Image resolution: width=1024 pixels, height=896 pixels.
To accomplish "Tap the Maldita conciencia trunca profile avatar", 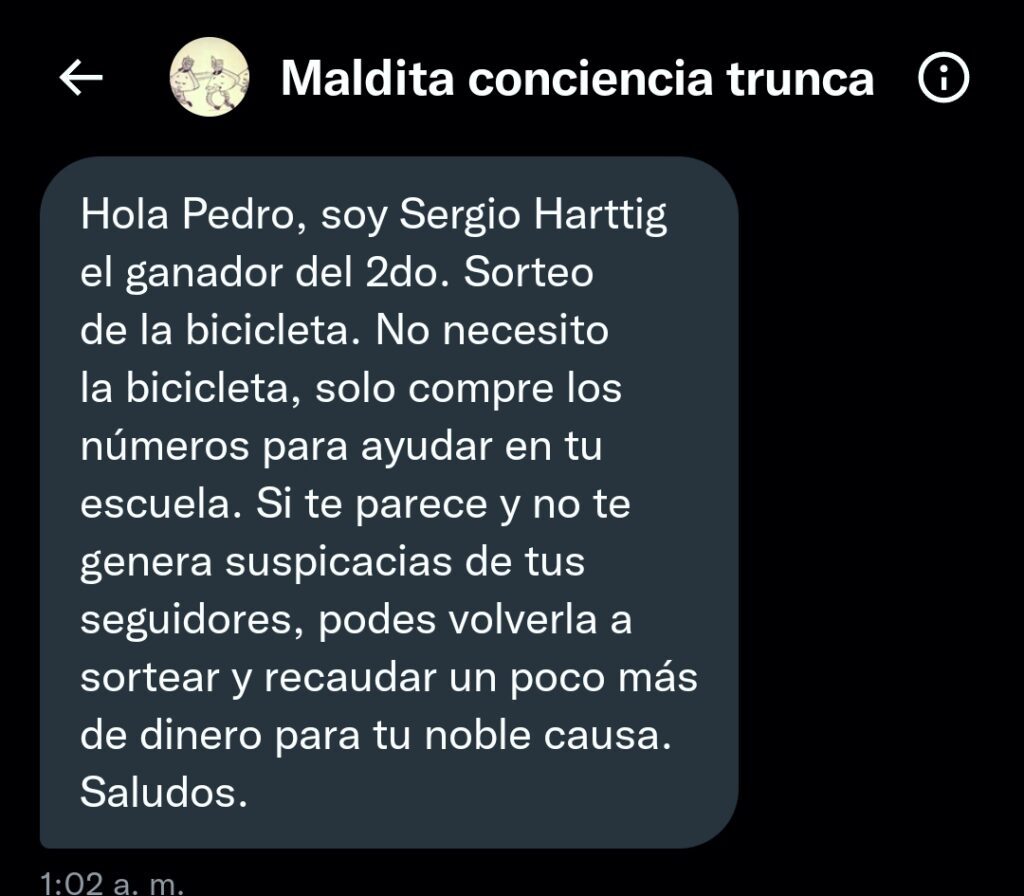I will pos(209,77).
